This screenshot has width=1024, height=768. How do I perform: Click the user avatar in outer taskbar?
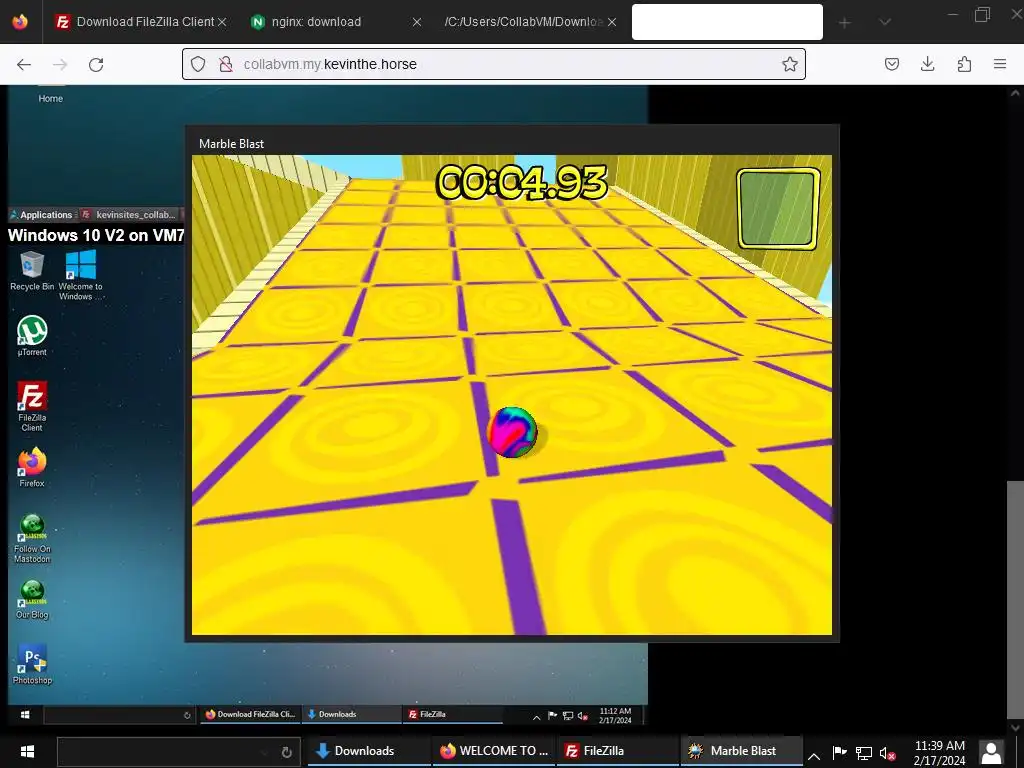(991, 752)
